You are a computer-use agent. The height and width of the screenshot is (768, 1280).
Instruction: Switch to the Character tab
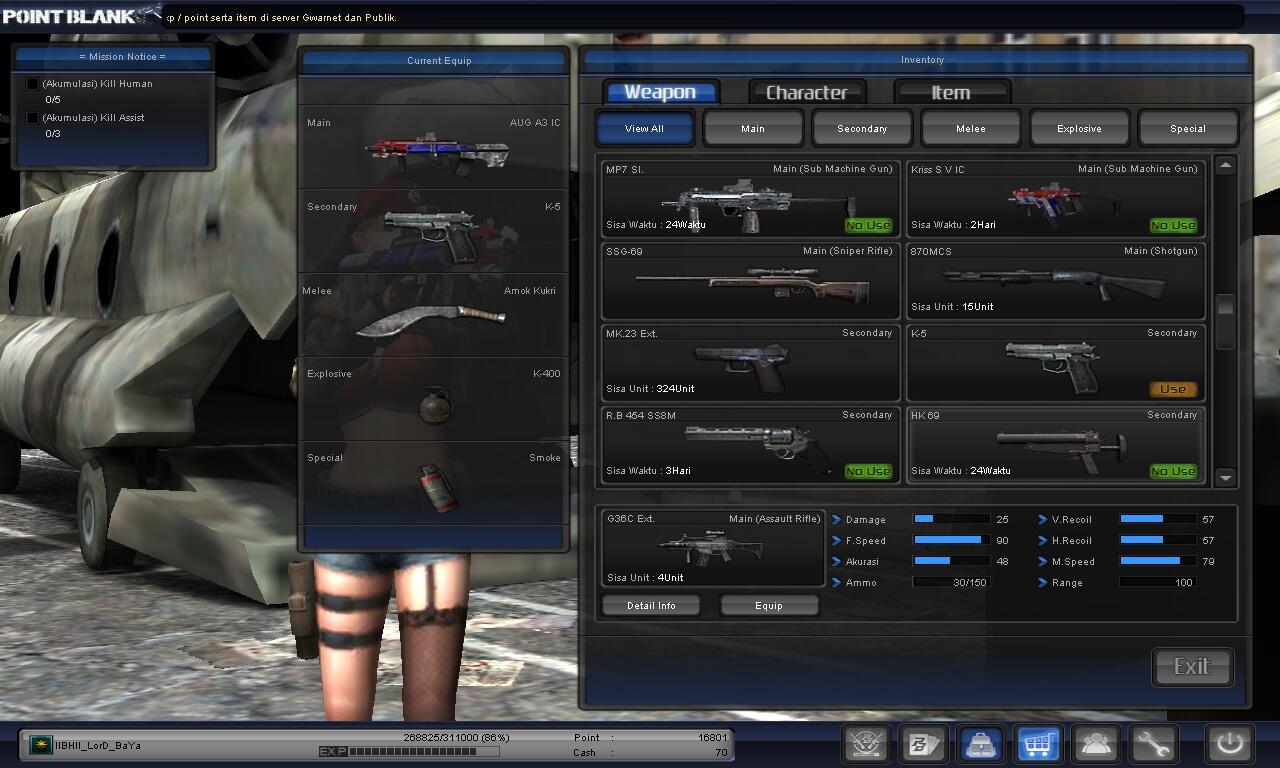click(806, 92)
